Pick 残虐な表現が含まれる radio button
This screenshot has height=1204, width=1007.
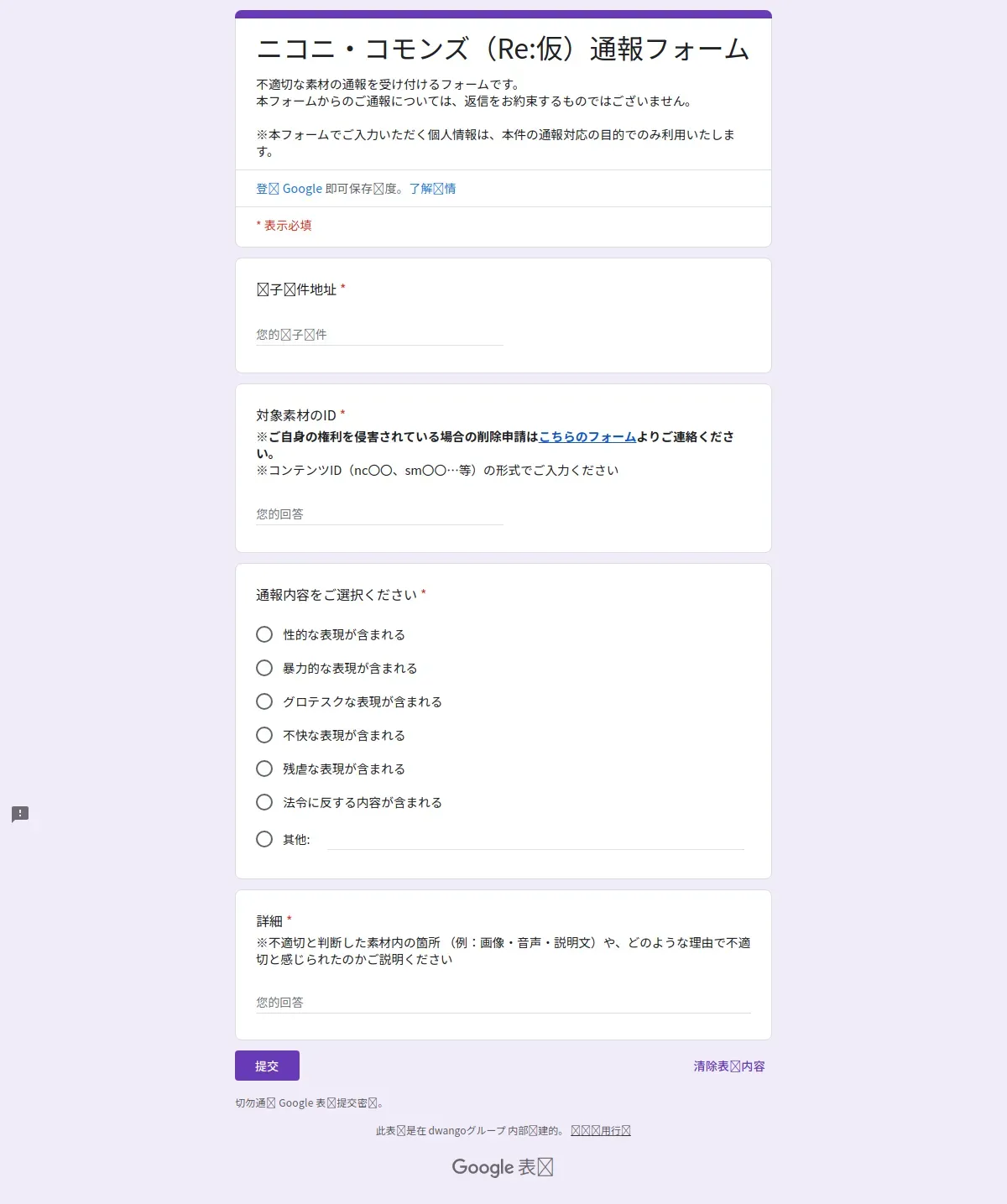(x=264, y=769)
